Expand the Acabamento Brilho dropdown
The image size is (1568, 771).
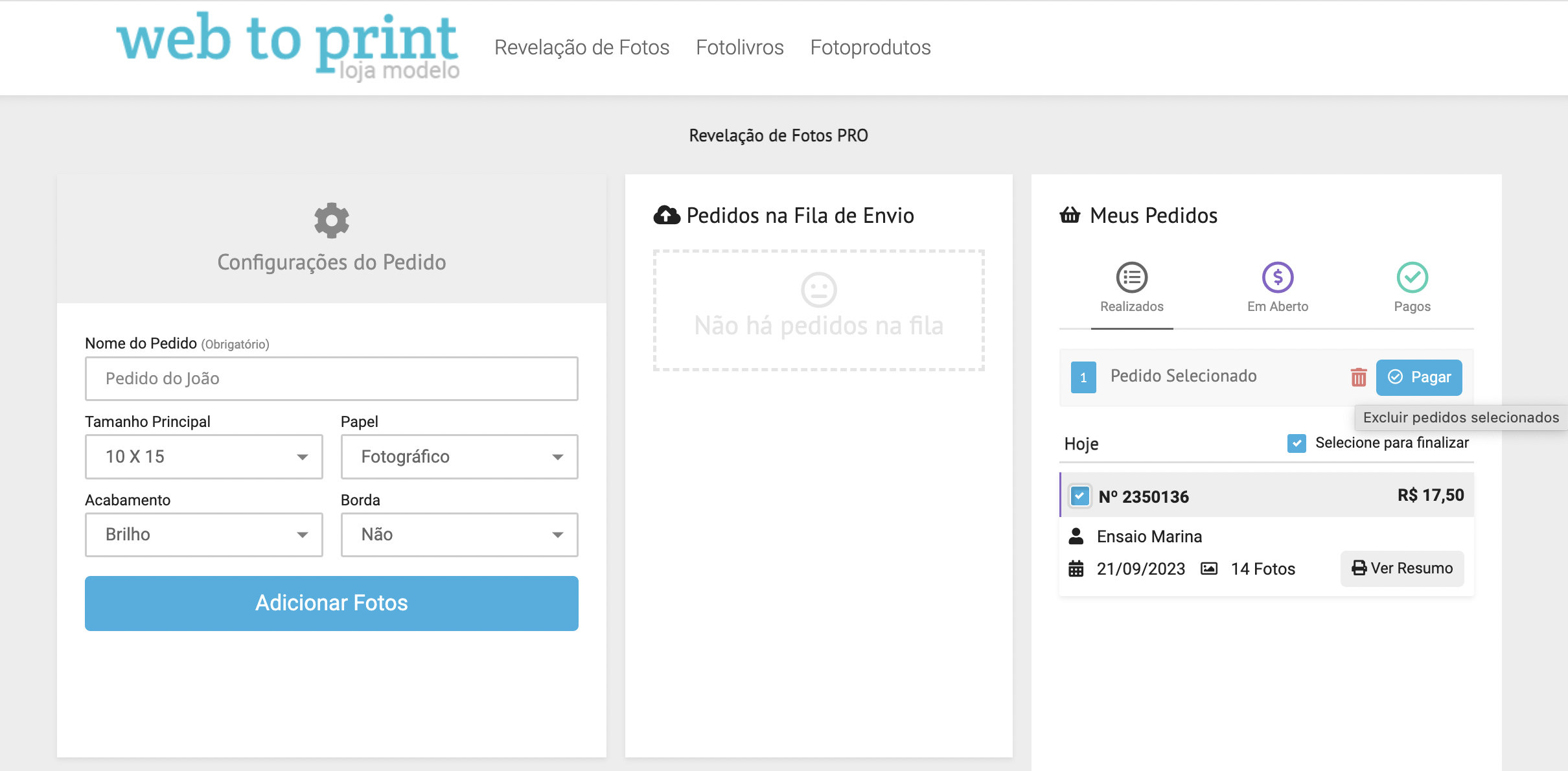(203, 535)
